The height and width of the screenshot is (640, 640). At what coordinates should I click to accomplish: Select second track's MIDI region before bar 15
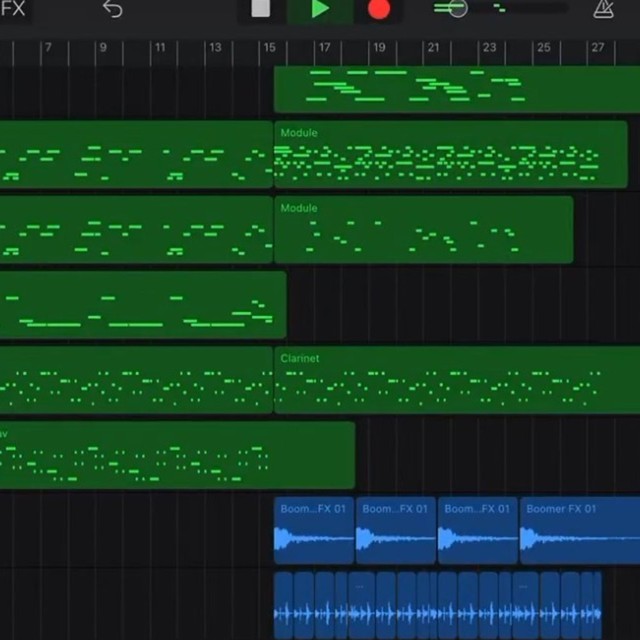(x=136, y=154)
